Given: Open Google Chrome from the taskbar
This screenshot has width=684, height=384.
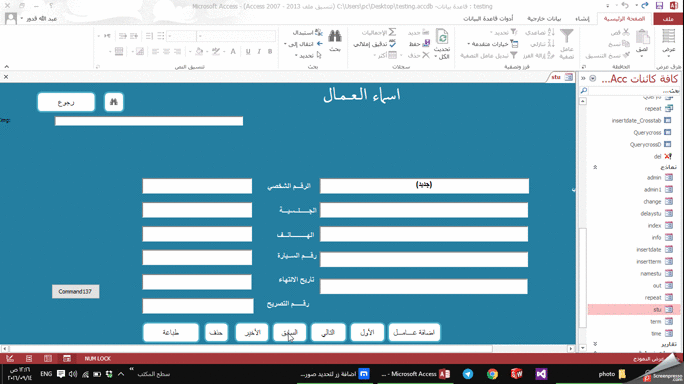Looking at the screenshot, I should (x=492, y=374).
